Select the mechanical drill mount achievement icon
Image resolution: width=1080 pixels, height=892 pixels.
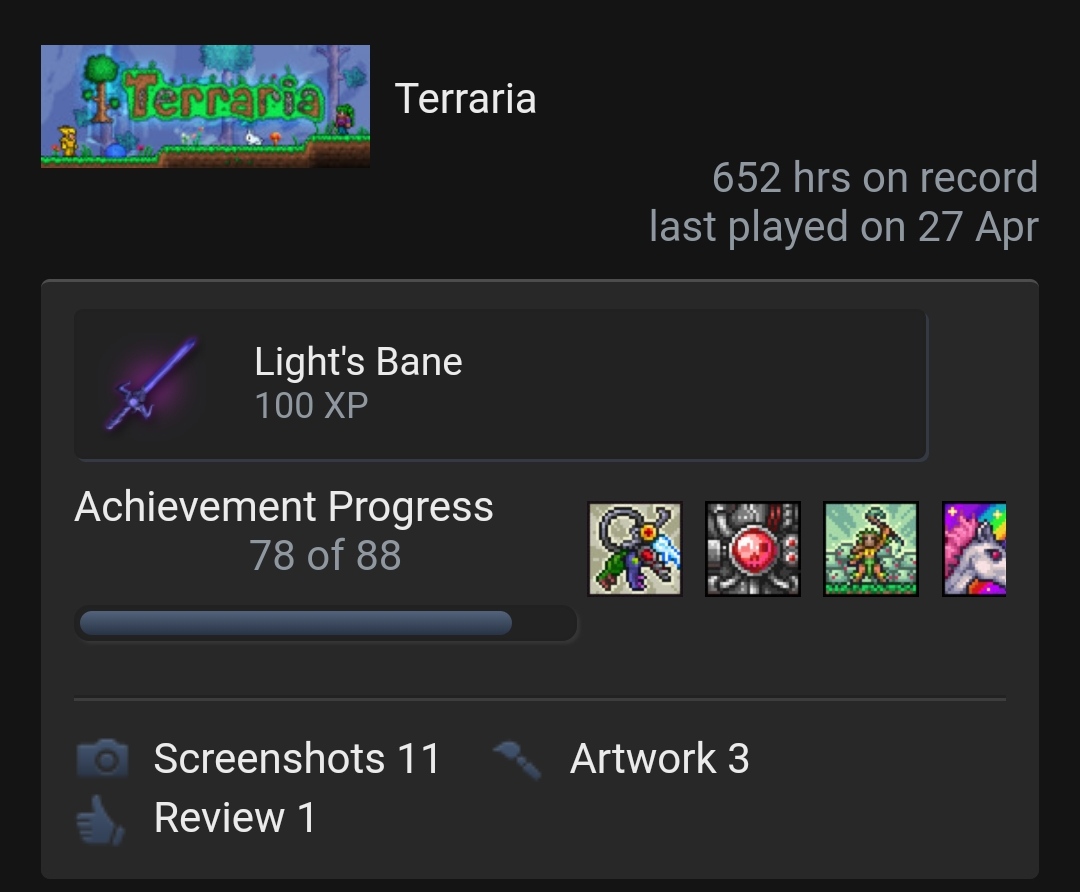coord(634,549)
